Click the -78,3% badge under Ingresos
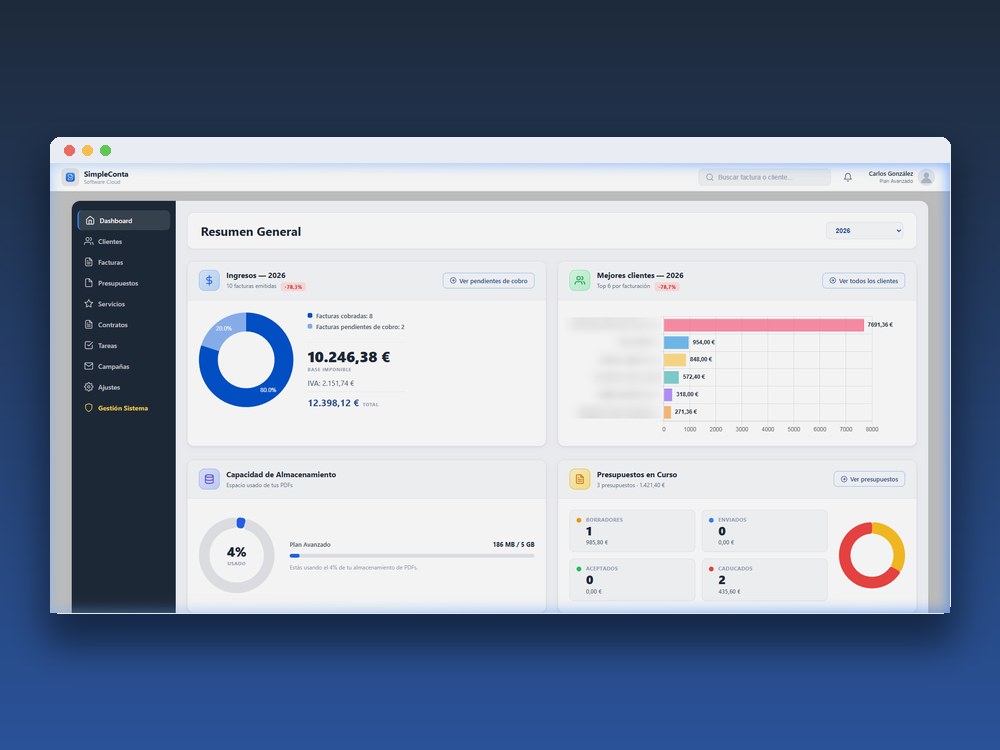The width and height of the screenshot is (1000, 750). (293, 287)
